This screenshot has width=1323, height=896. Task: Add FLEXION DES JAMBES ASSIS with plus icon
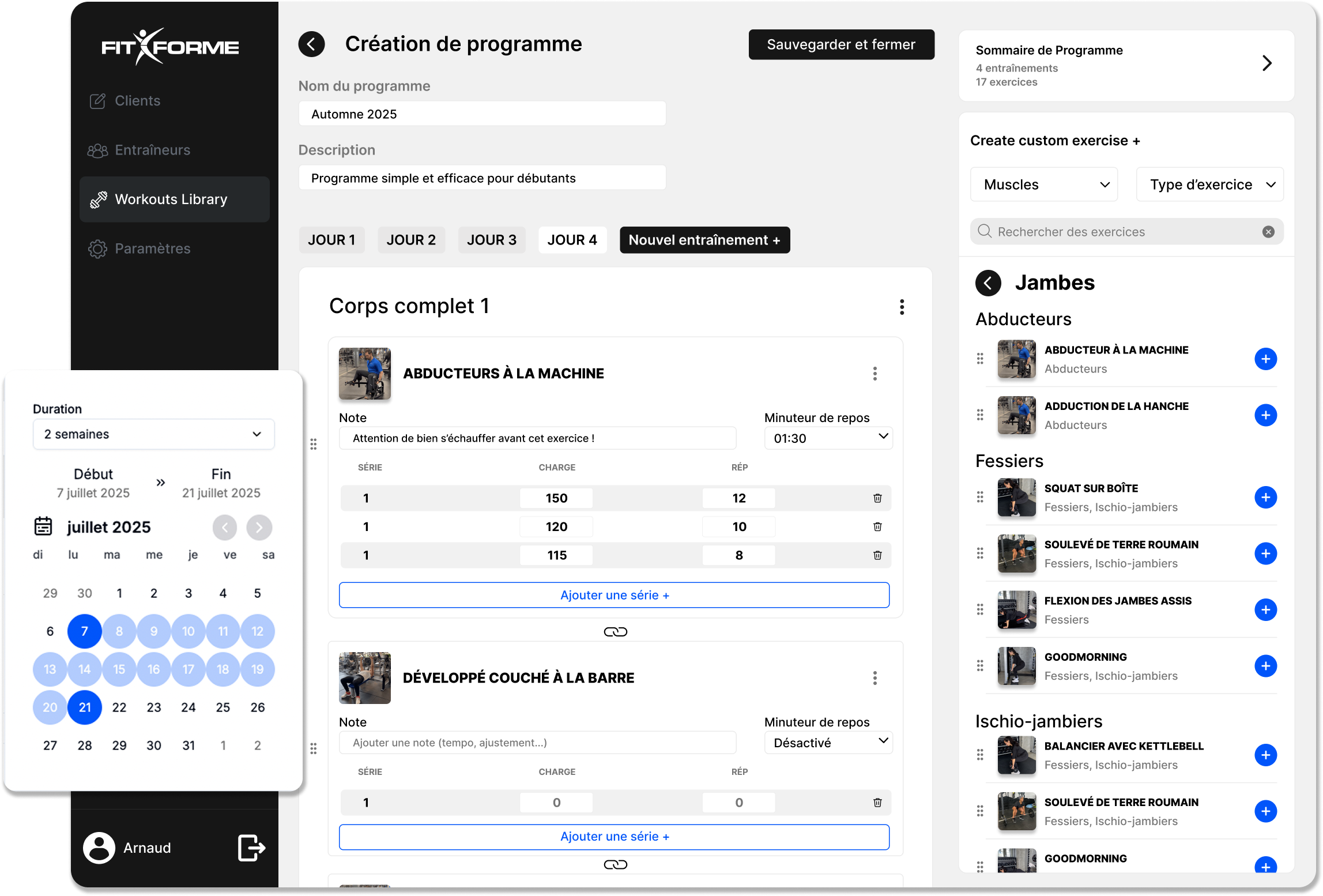tap(1265, 609)
